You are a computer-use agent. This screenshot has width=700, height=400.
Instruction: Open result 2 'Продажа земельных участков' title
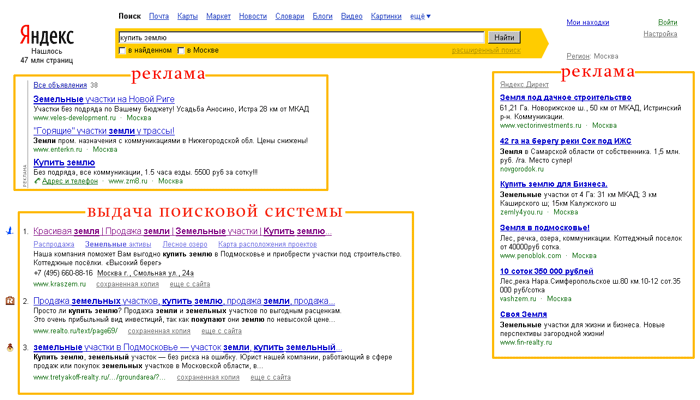pos(184,301)
